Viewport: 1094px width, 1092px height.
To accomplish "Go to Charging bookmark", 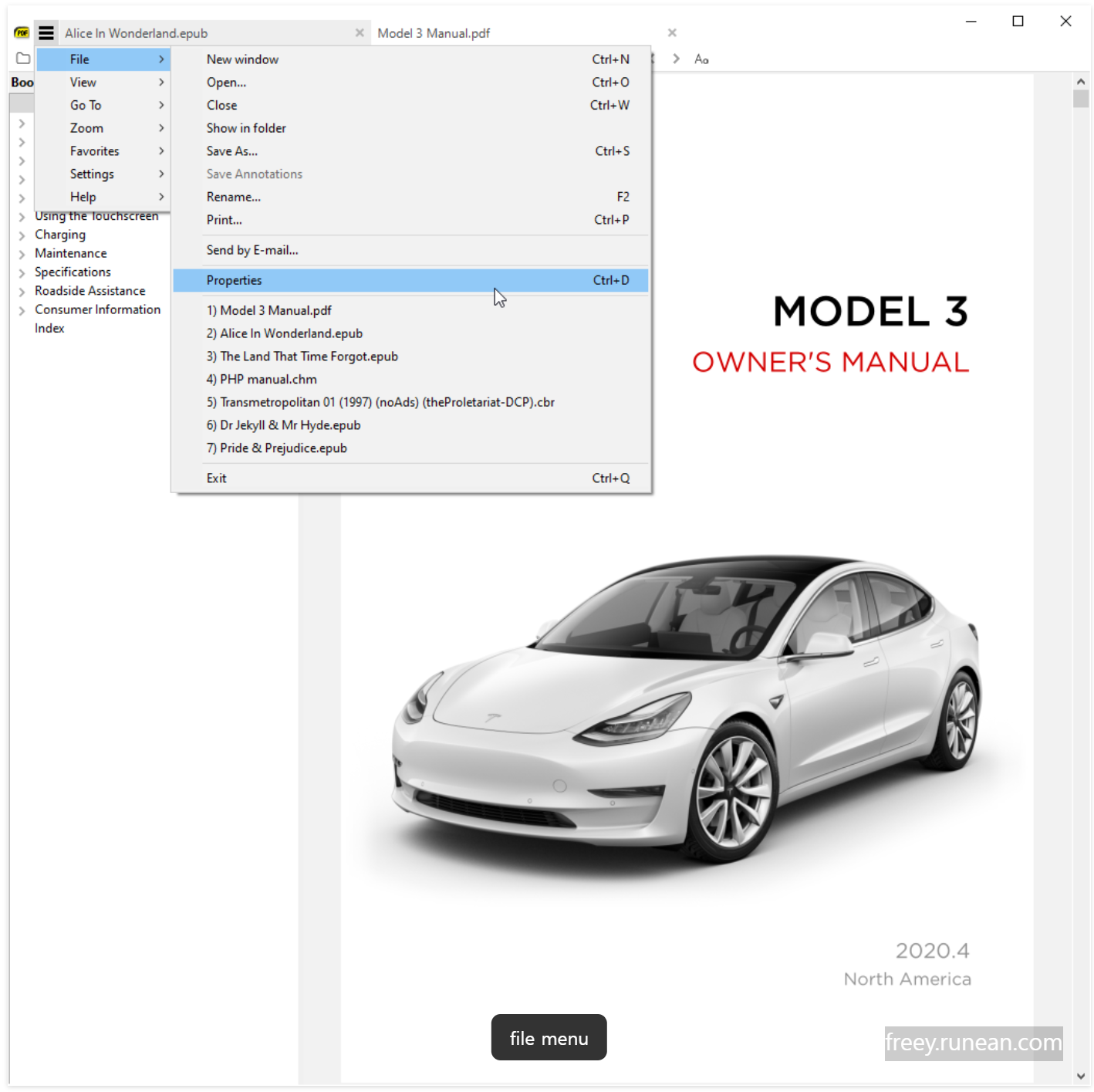I will [x=60, y=235].
